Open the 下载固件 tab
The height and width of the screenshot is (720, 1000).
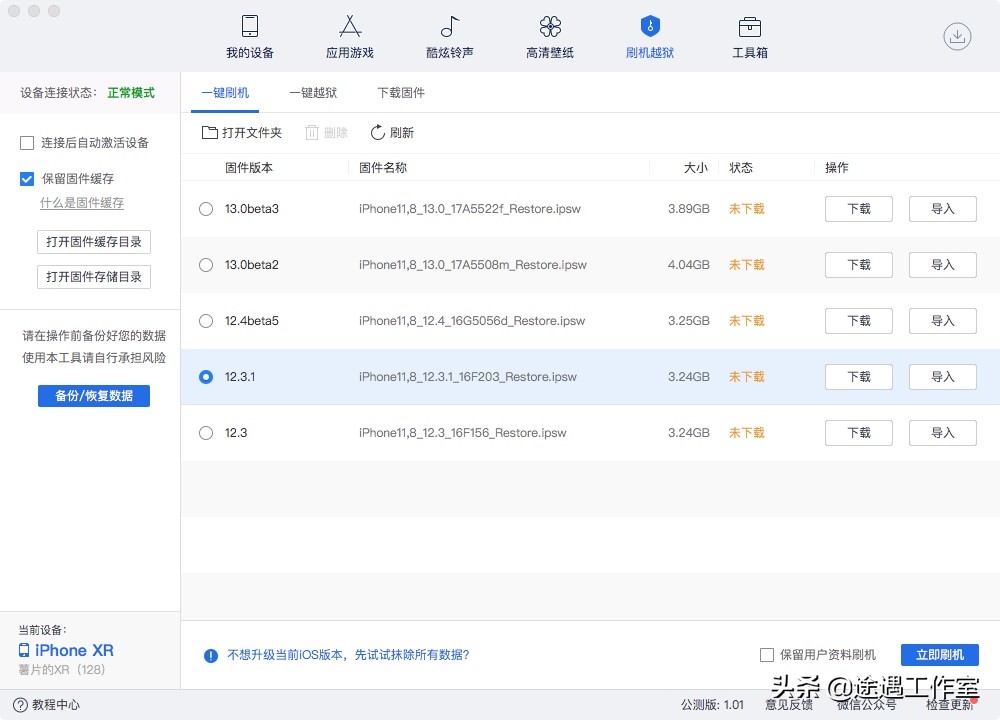[401, 92]
